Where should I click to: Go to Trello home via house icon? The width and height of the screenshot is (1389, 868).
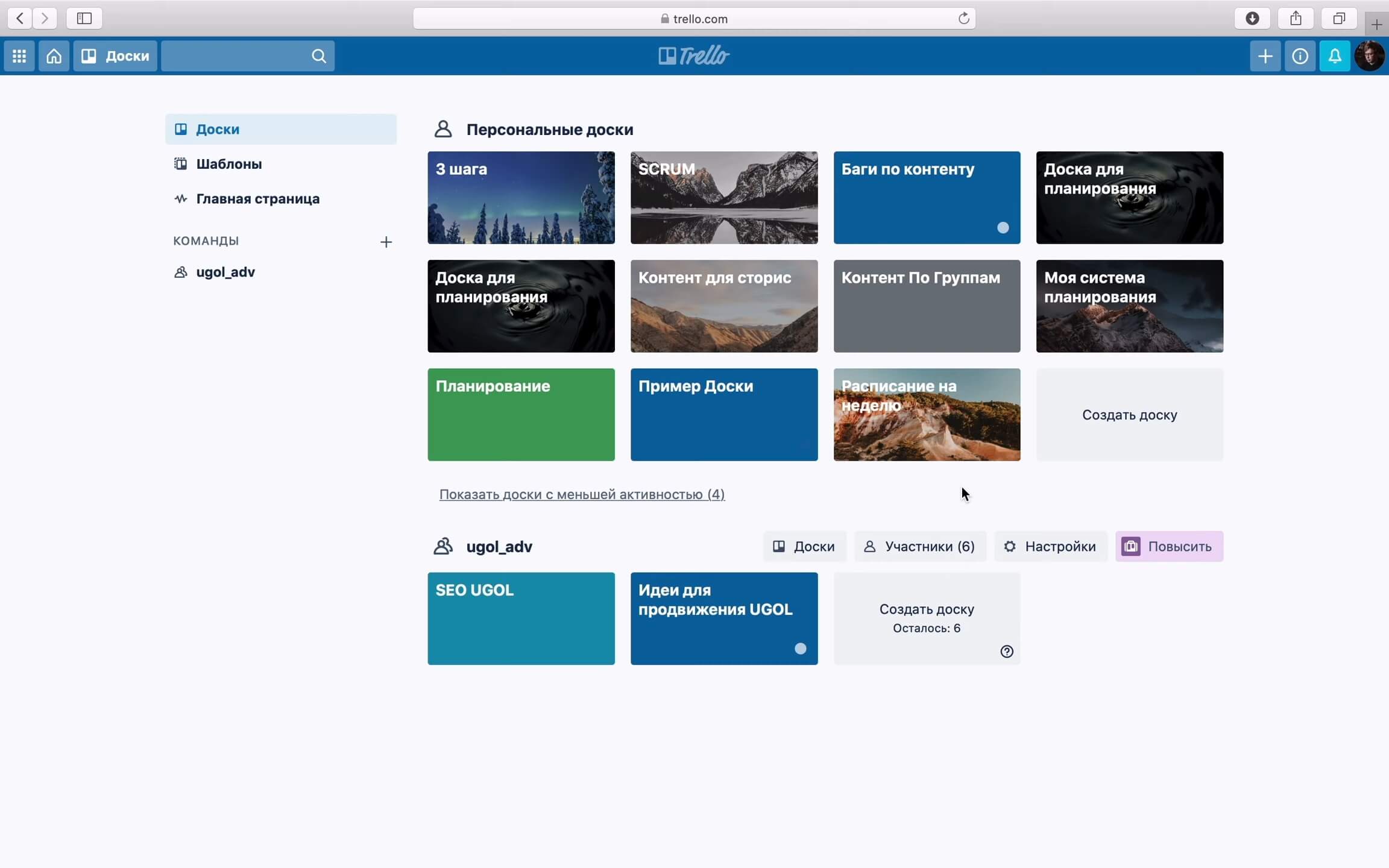54,56
